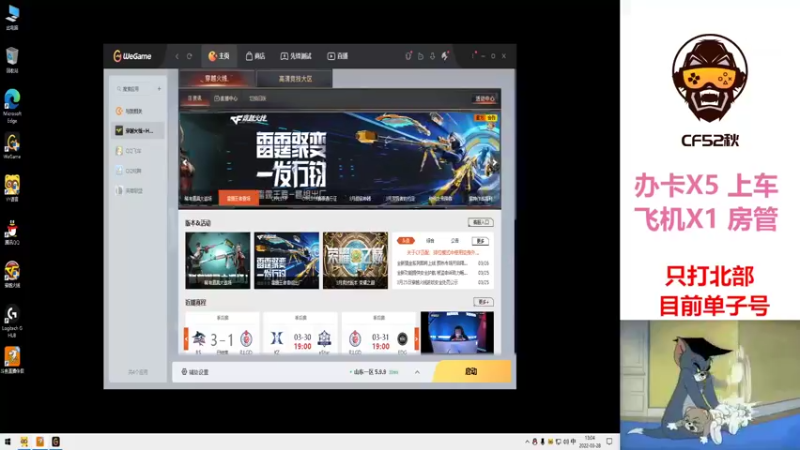Open the 雷霆聚变 small activity thumbnail
800x450 pixels.
pos(287,260)
